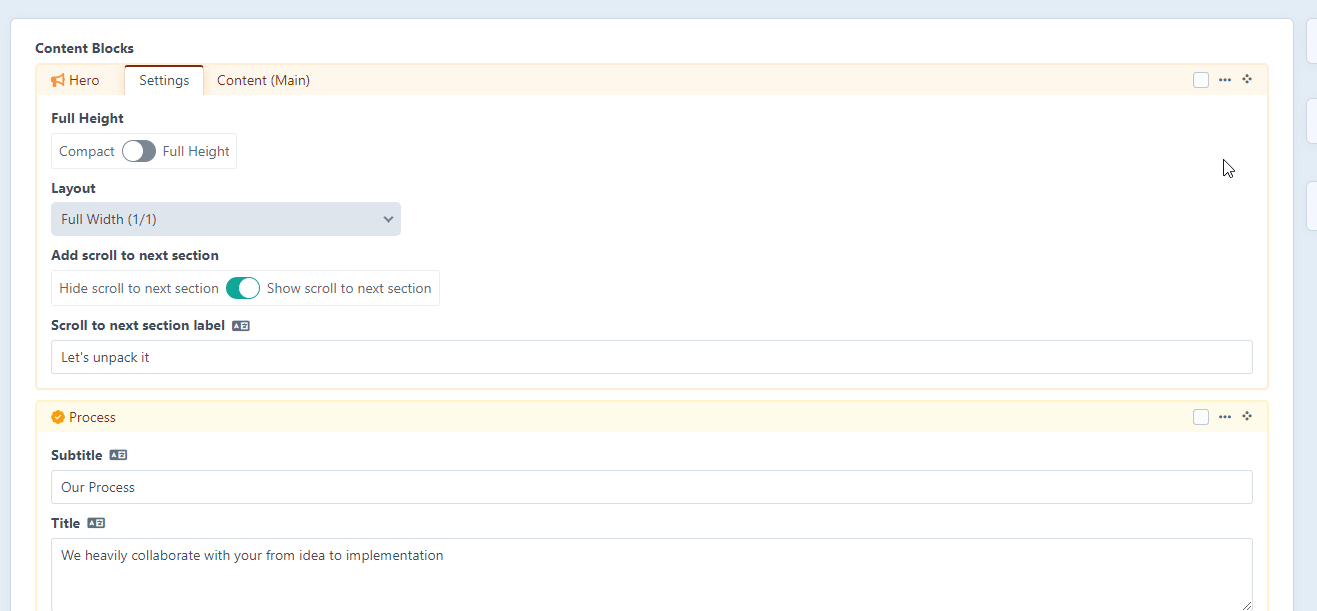
Task: Click the translation icon beside Scroll to next section label
Action: pyautogui.click(x=240, y=325)
